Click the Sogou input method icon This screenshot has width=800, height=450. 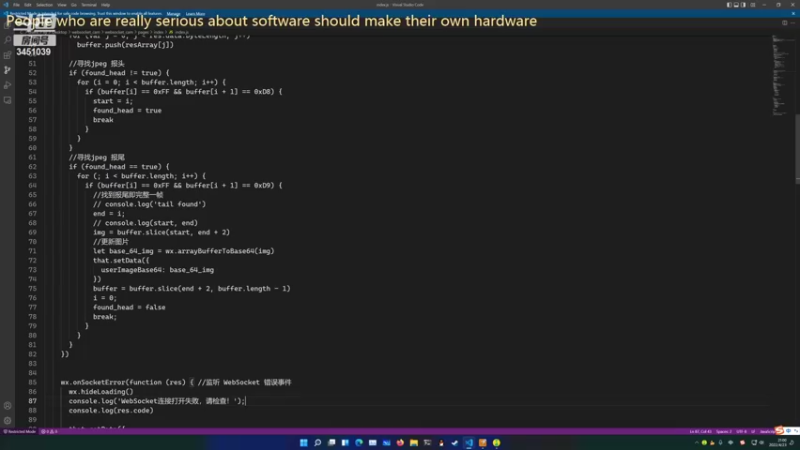coord(780,431)
